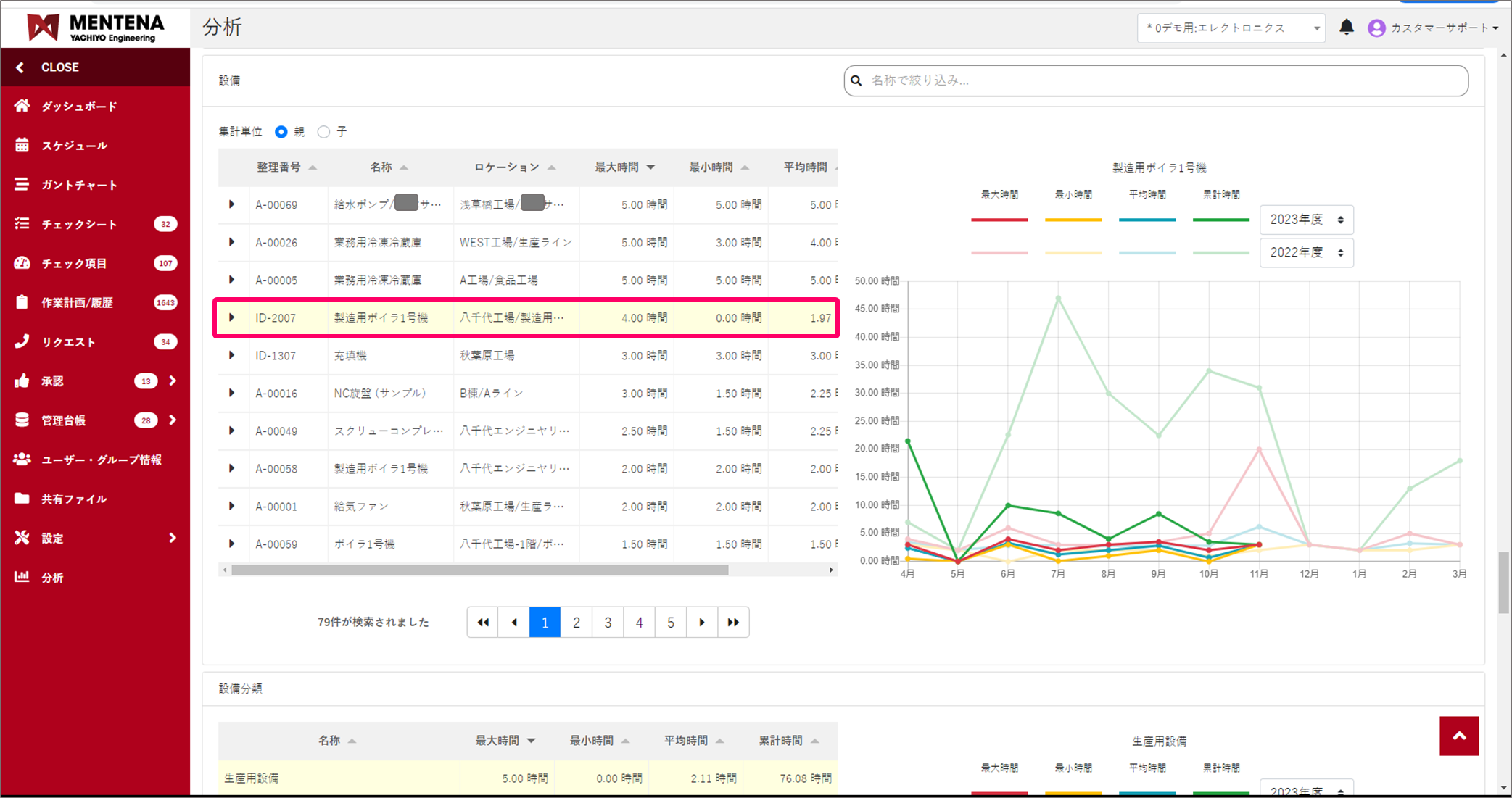Select the 親 aggregation radio button
1512x798 pixels.
(281, 132)
